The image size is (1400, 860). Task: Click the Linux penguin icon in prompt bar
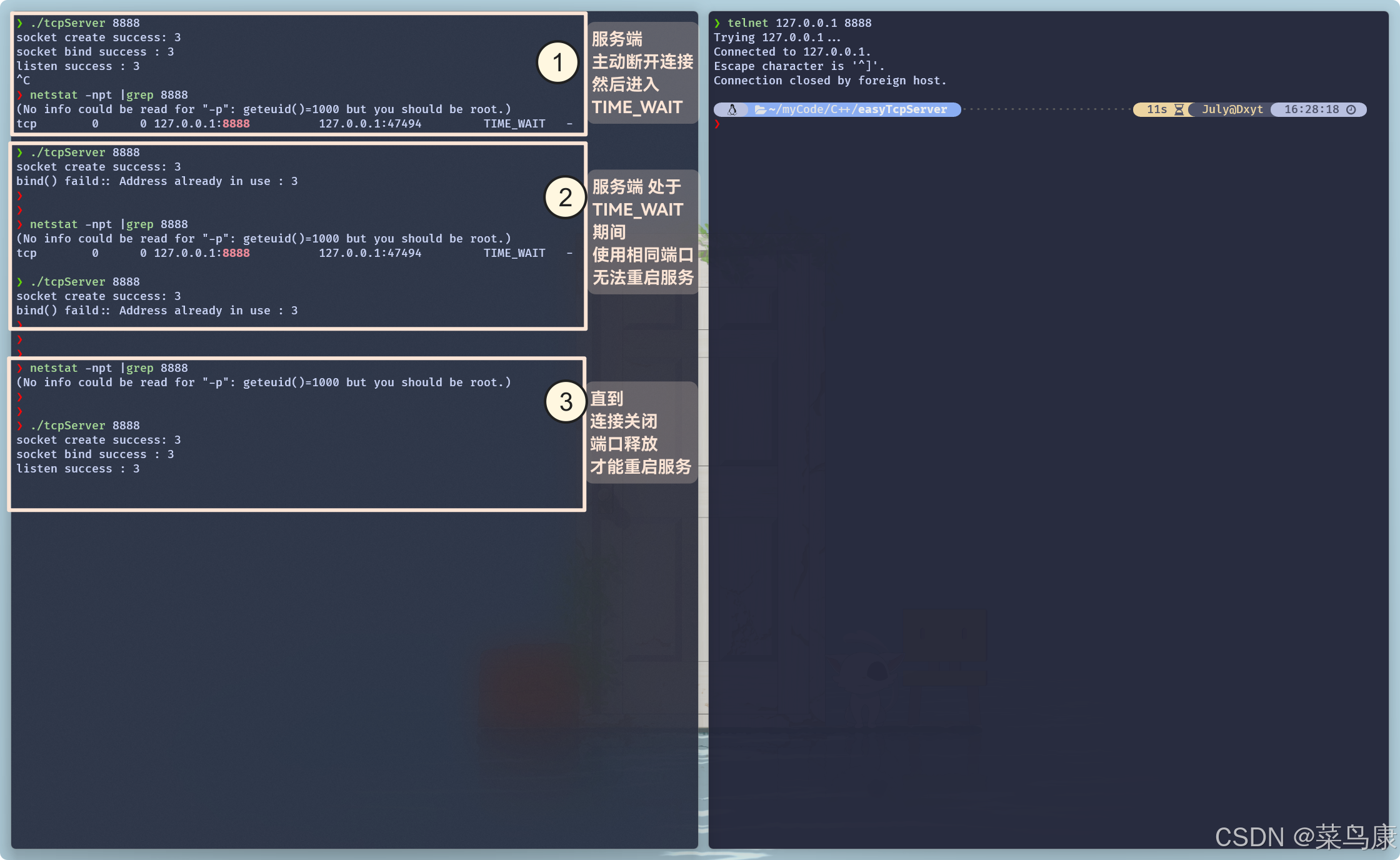point(732,110)
